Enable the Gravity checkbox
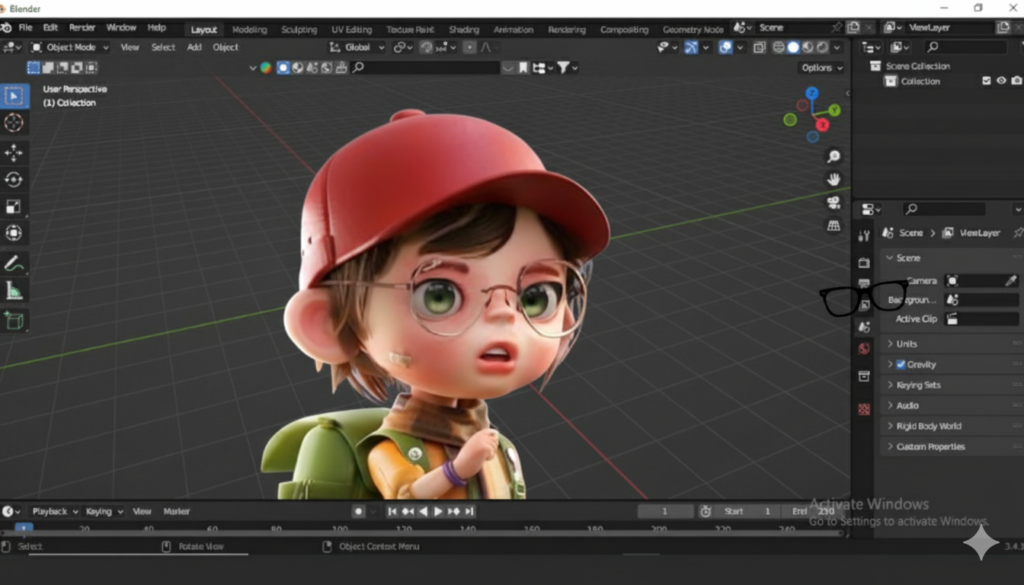Image resolution: width=1024 pixels, height=585 pixels. click(901, 365)
